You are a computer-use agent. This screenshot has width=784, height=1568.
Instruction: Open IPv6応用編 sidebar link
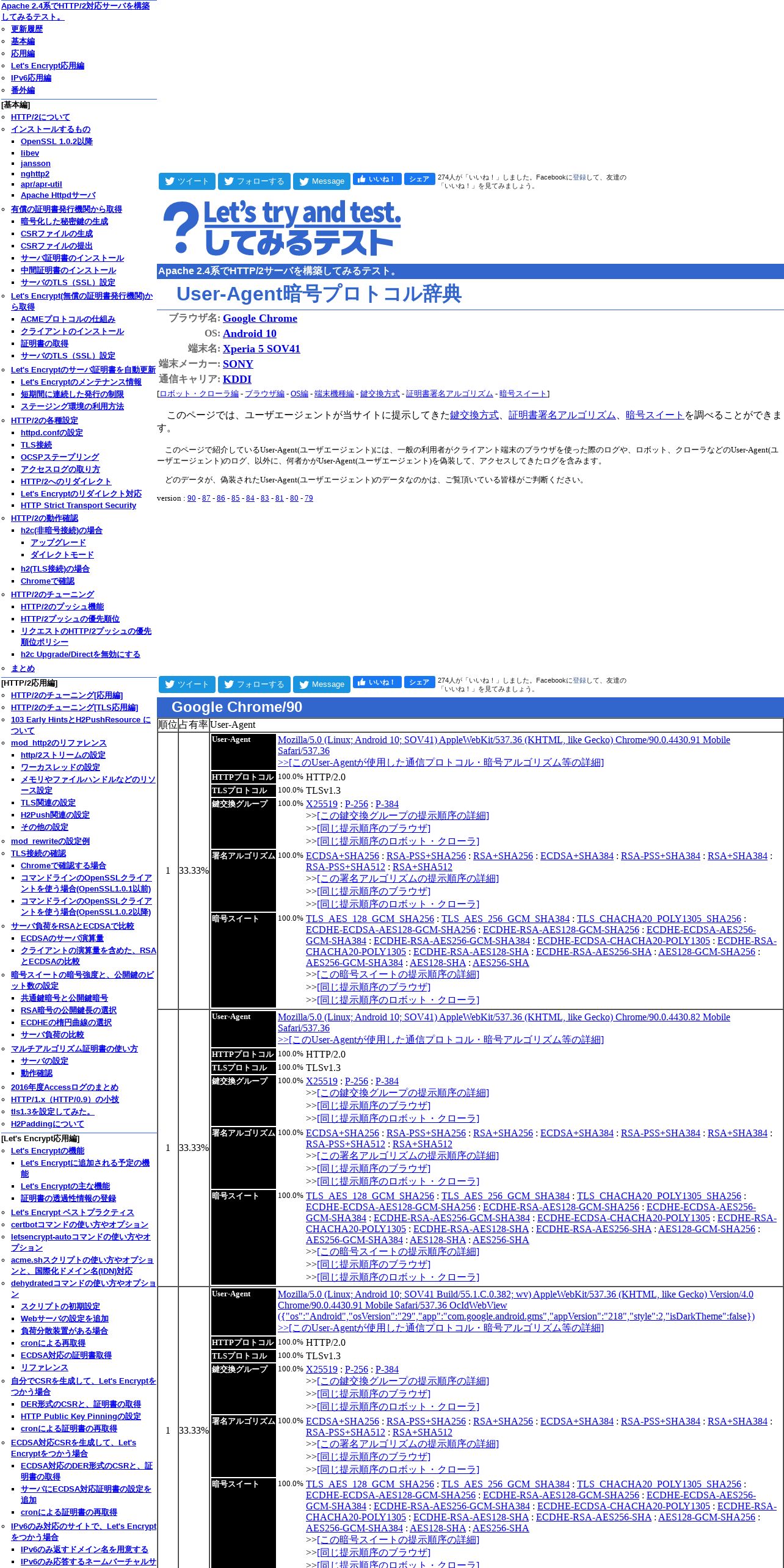31,78
